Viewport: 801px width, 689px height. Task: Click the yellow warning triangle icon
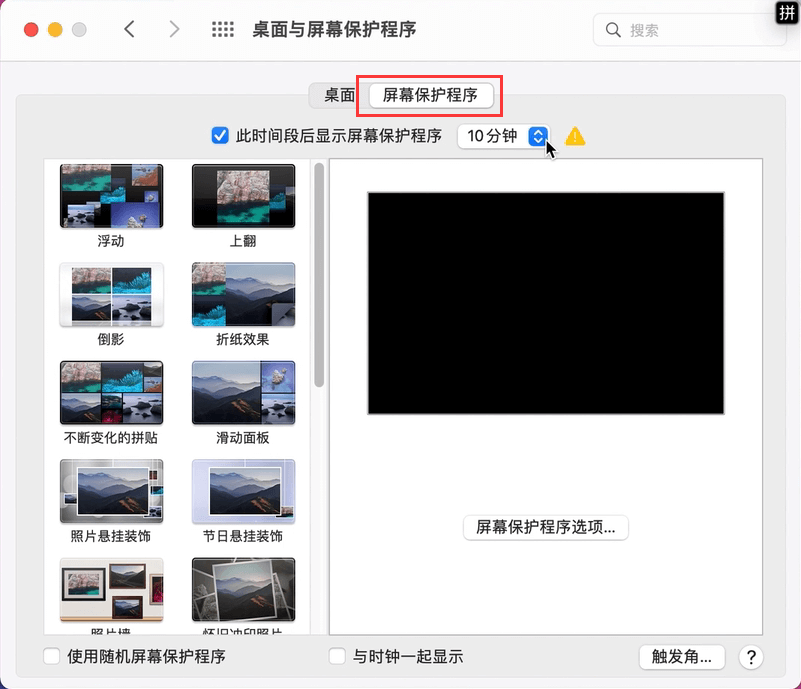click(x=575, y=136)
